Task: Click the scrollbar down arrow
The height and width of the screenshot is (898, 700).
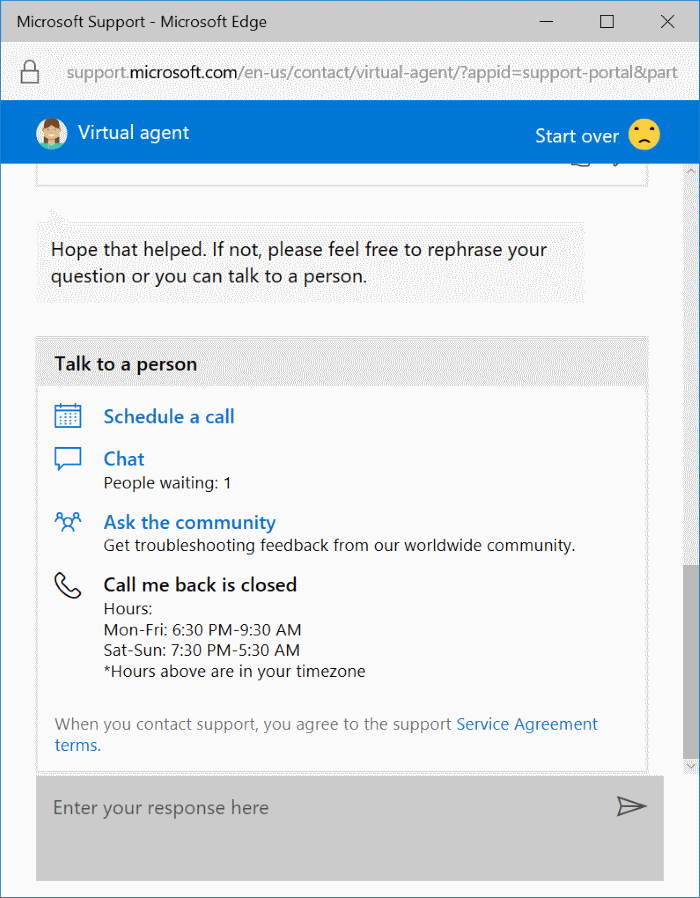Action: [690, 766]
